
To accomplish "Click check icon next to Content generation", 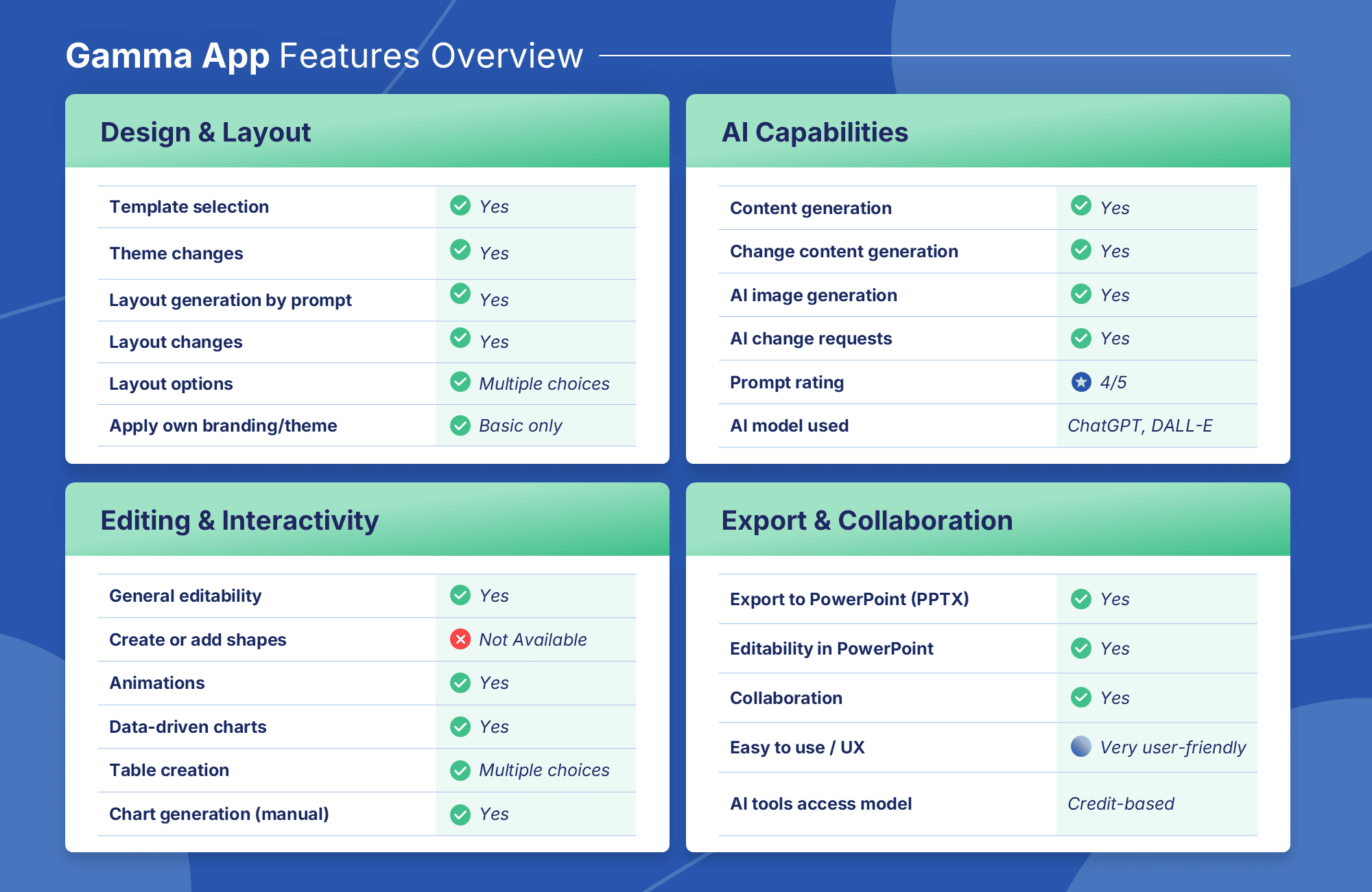I will tap(1081, 205).
